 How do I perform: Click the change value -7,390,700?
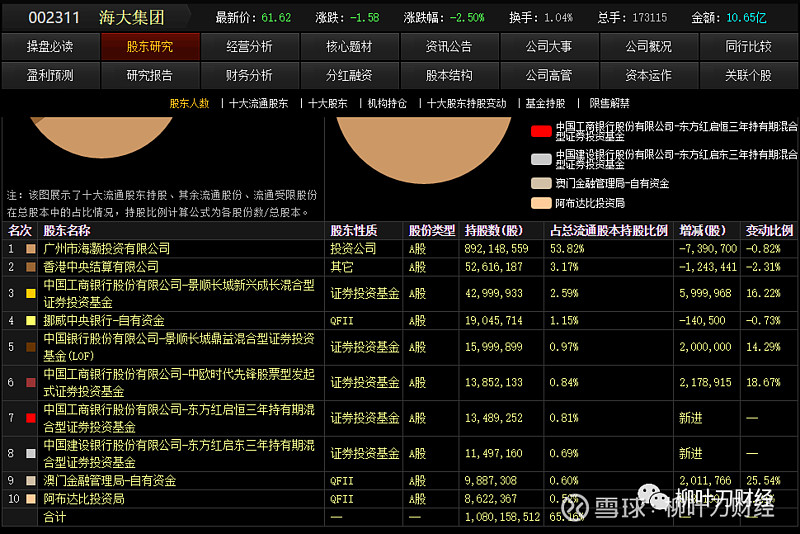click(708, 249)
